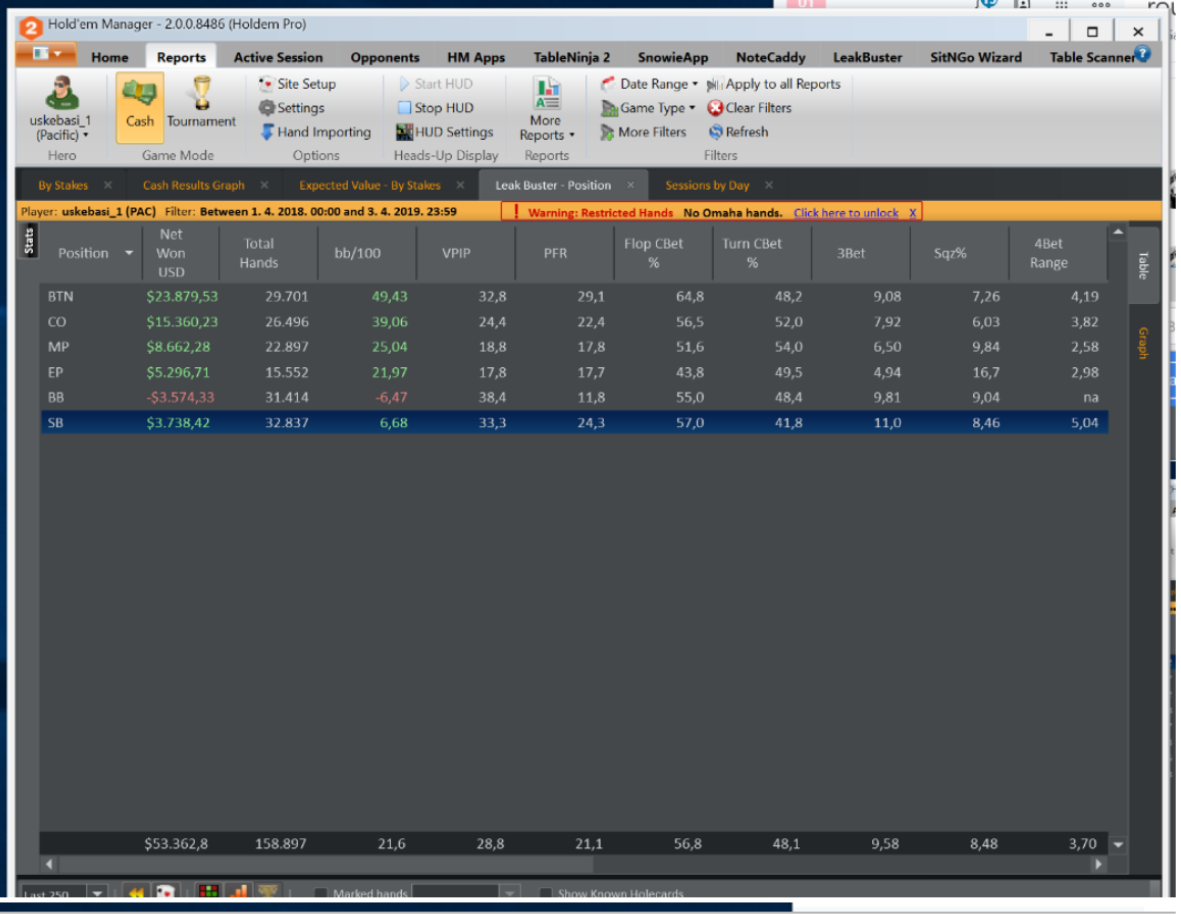Sort by Flop CBet % column
The height and width of the screenshot is (915, 1181).
pyautogui.click(x=653, y=253)
